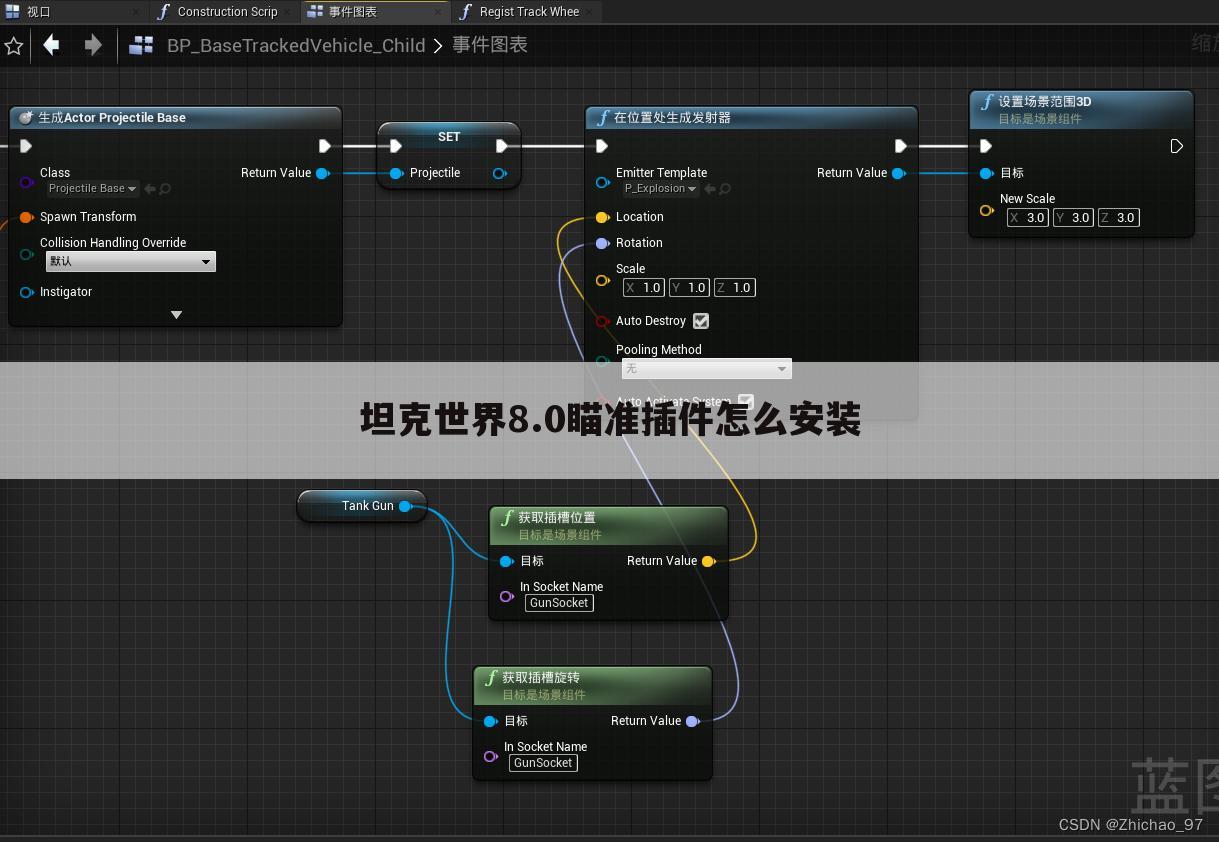Click the New Scale X field
1219x842 pixels.
(x=1027, y=218)
